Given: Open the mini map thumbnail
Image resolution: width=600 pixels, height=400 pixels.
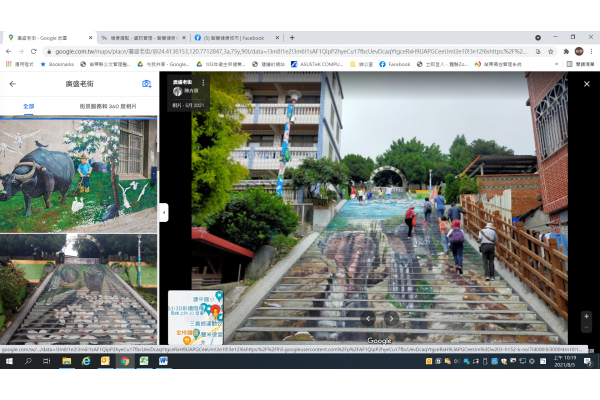Looking at the screenshot, I should pyautogui.click(x=196, y=318).
